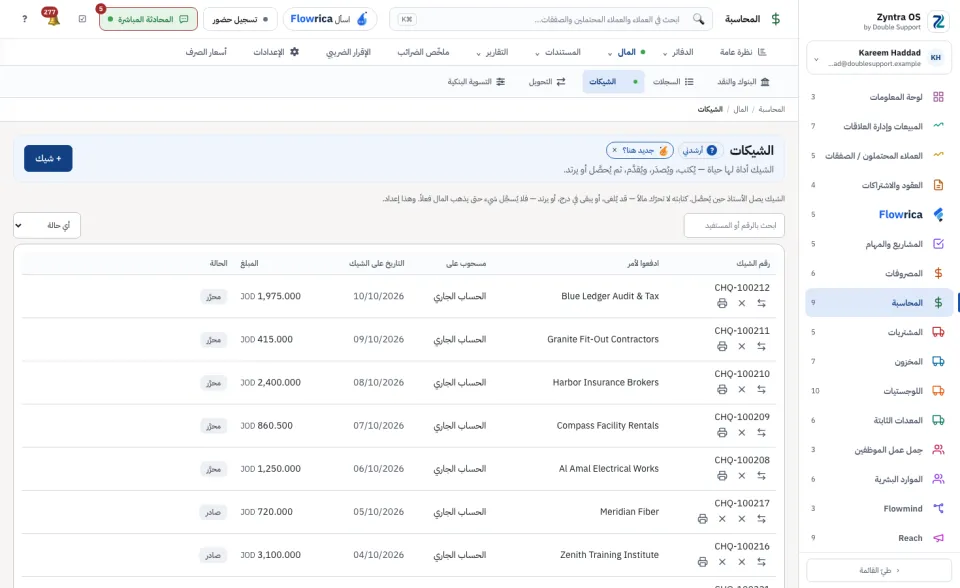The width and height of the screenshot is (960, 588).
Task: Cancel cheque CHQ-100212 with X icon
Action: coord(741,303)
